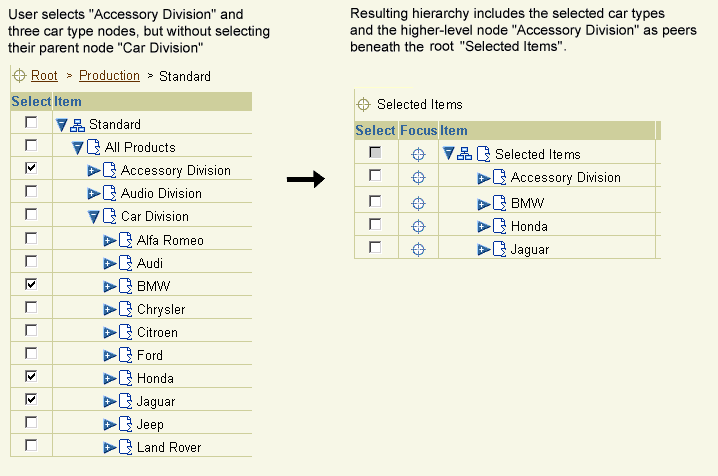The width and height of the screenshot is (718, 476).
Task: Check the Jeep checkbox
Action: [x=31, y=422]
